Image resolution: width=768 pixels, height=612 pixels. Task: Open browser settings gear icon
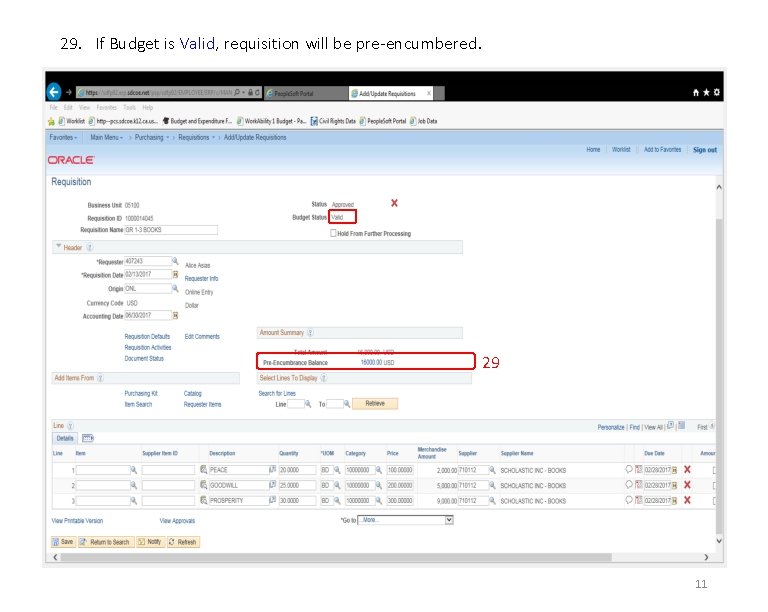pos(717,93)
